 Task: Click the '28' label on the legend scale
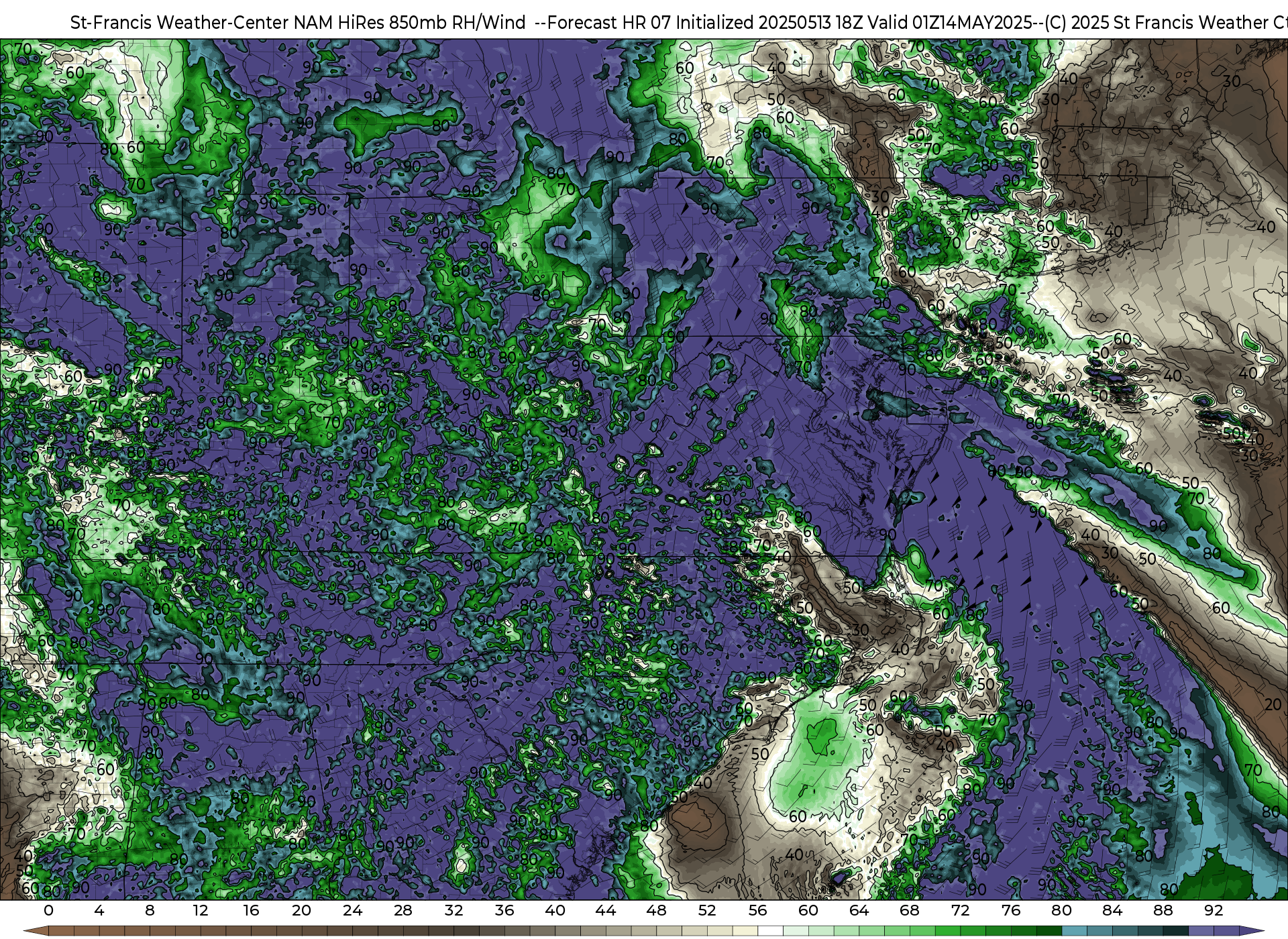tap(403, 910)
